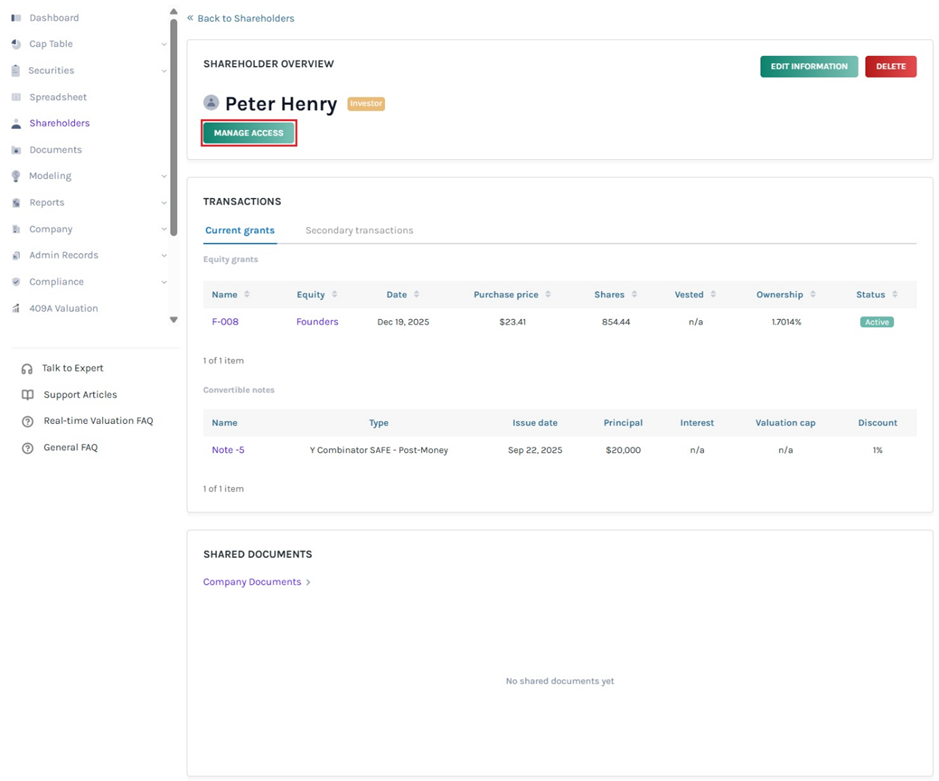
Task: Click the Reports icon in sidebar
Action: (16, 202)
